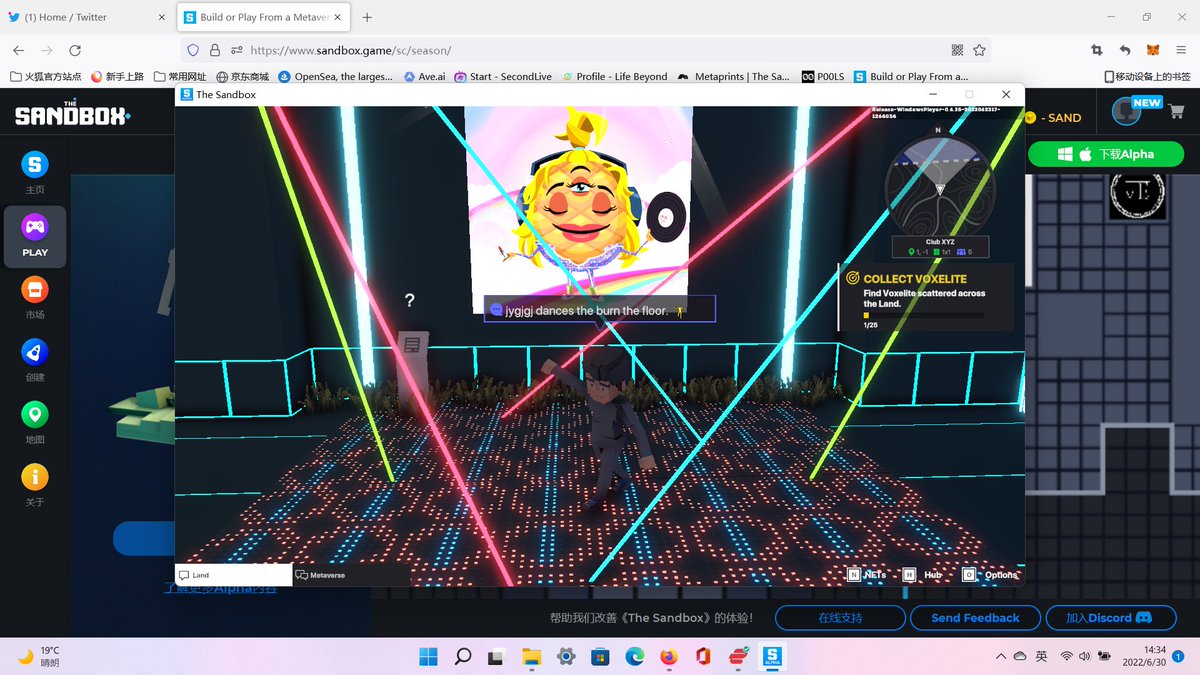The width and height of the screenshot is (1200, 675).
Task: Switch to the Land chat tab
Action: click(x=233, y=575)
